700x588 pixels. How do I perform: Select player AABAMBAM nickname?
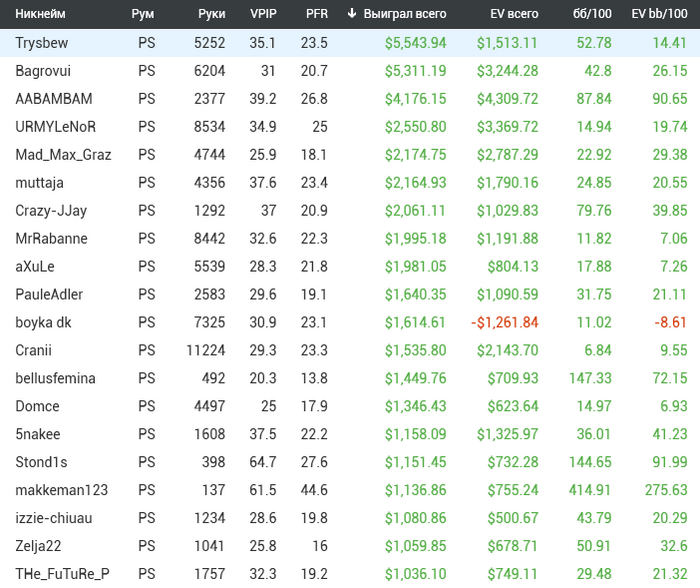tap(54, 99)
